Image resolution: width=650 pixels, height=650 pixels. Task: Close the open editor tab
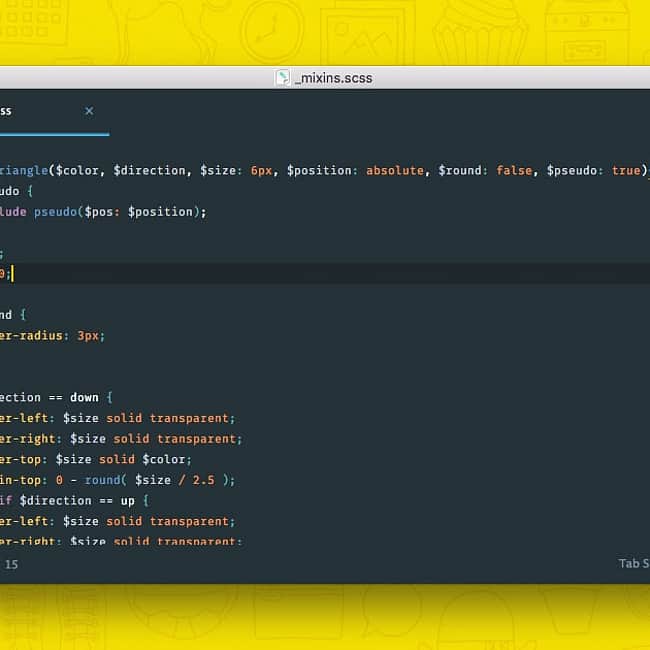[x=89, y=111]
